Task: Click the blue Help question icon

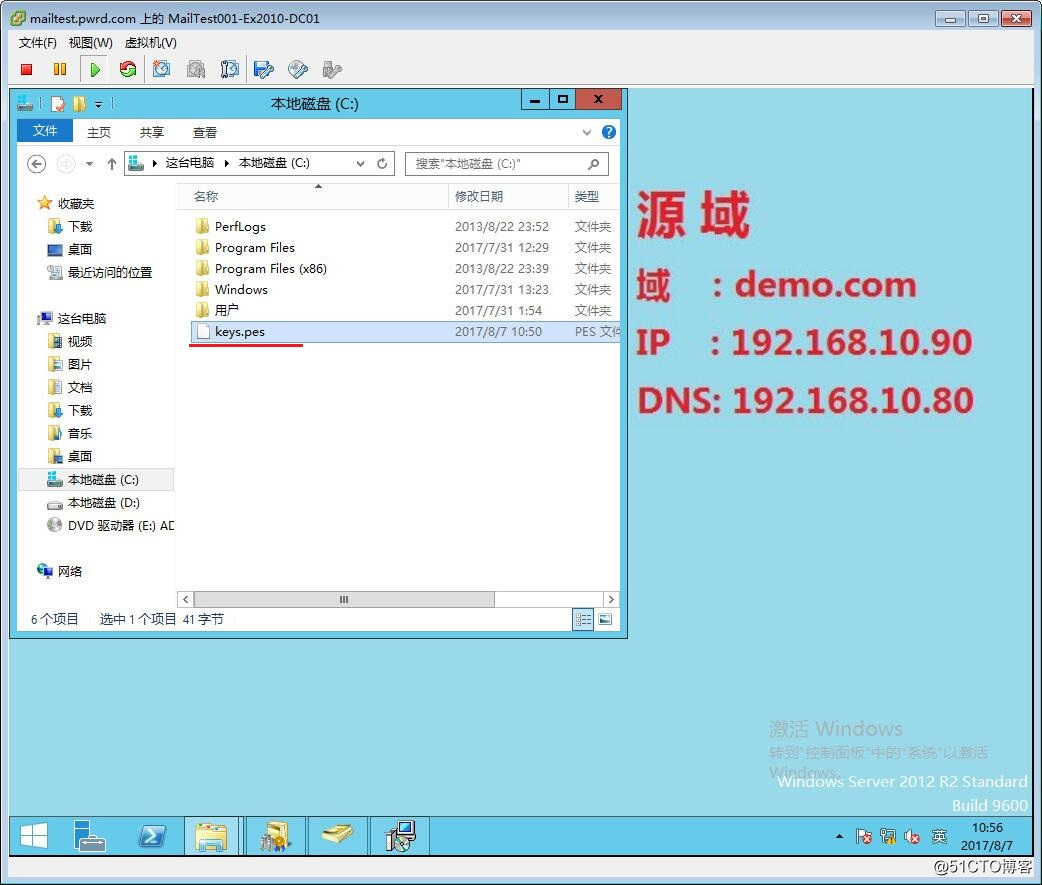Action: click(609, 132)
